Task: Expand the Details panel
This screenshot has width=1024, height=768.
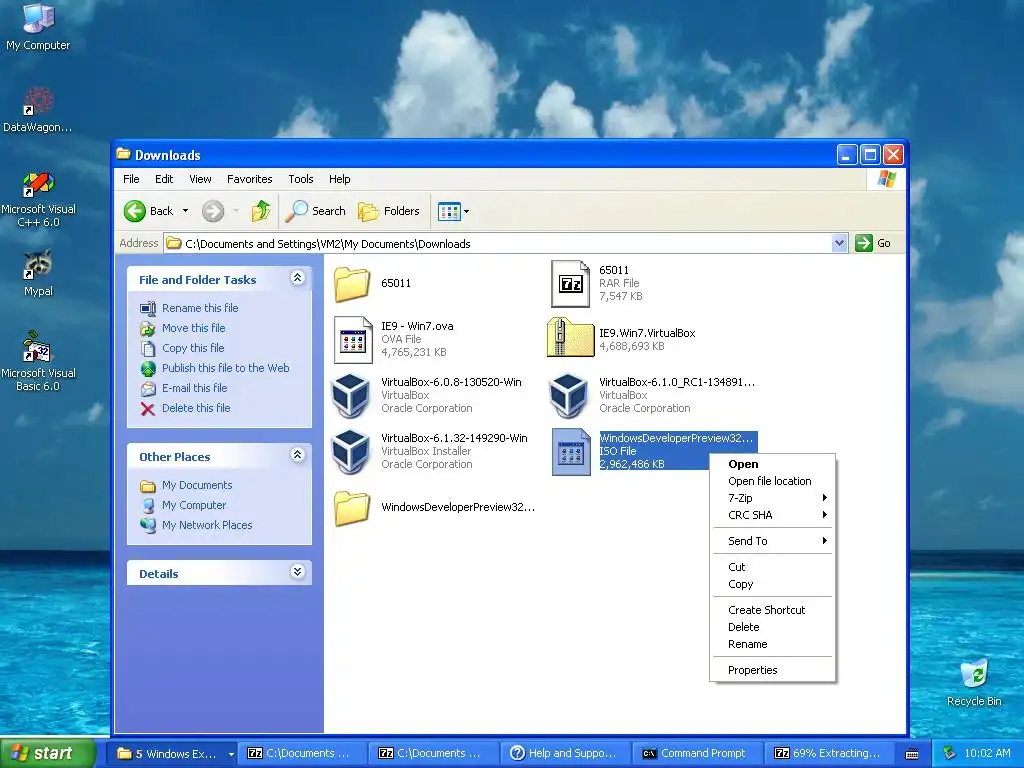Action: (297, 572)
